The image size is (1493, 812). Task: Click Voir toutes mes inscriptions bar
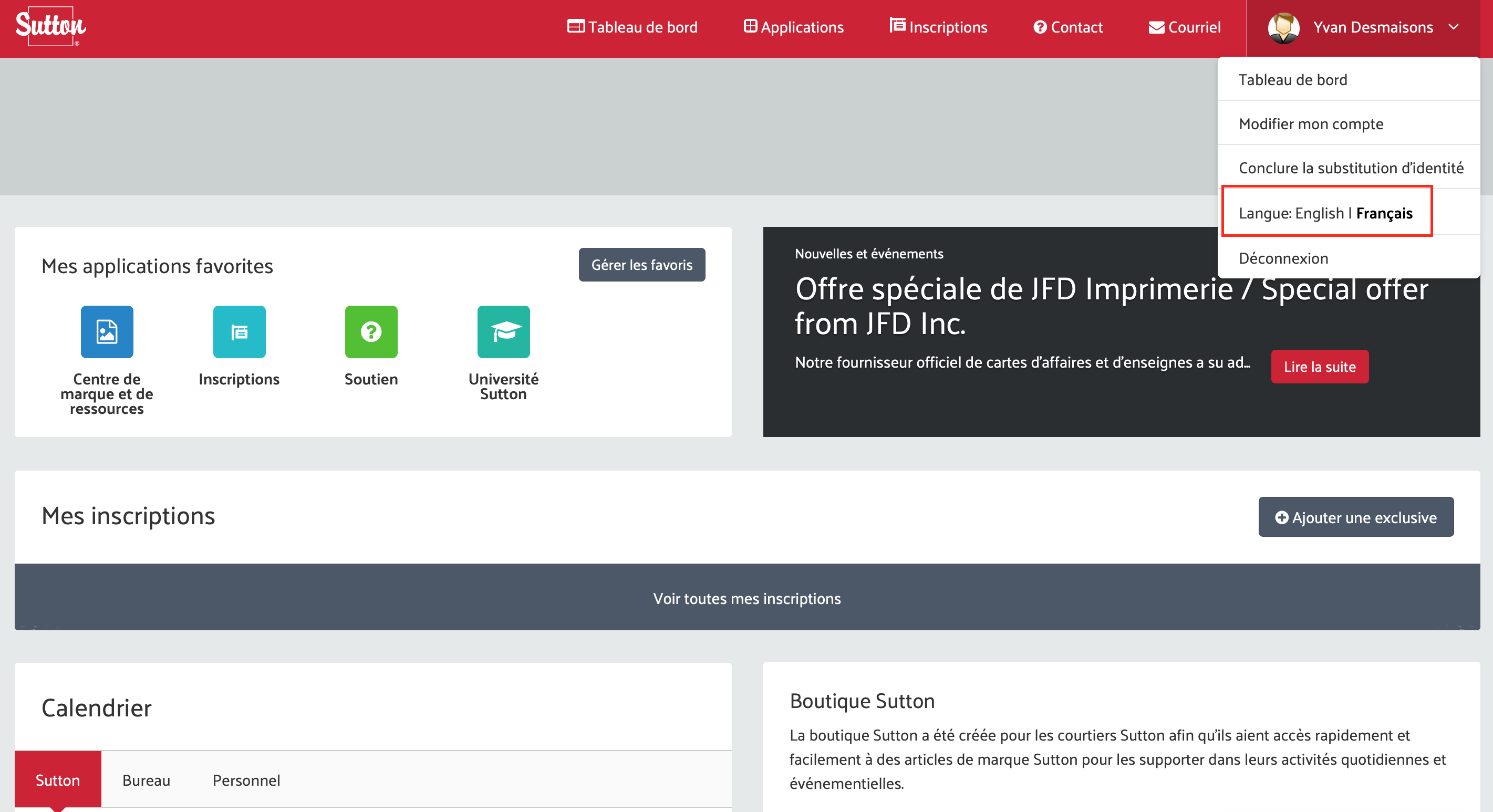pyautogui.click(x=746, y=598)
